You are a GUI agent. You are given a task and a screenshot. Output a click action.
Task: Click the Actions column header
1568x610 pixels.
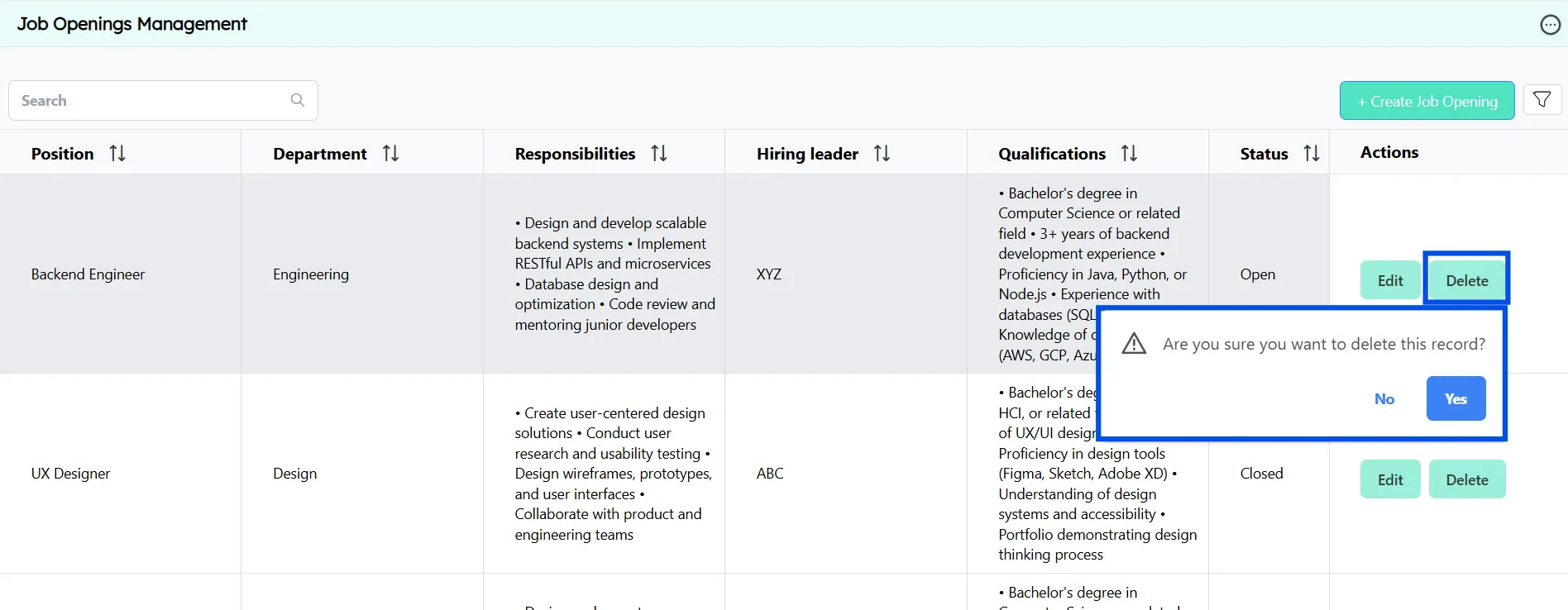pyautogui.click(x=1389, y=152)
